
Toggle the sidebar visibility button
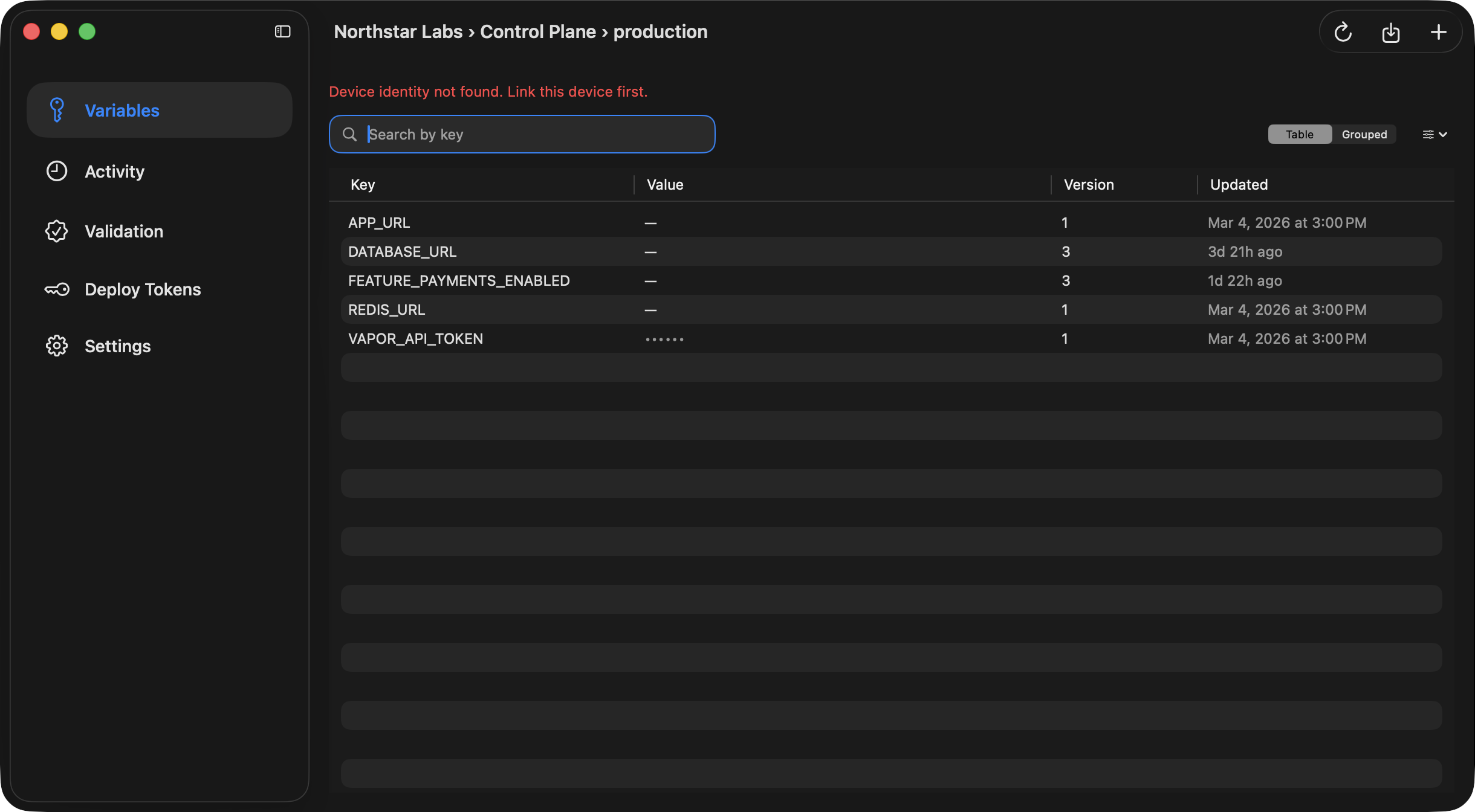click(x=282, y=31)
